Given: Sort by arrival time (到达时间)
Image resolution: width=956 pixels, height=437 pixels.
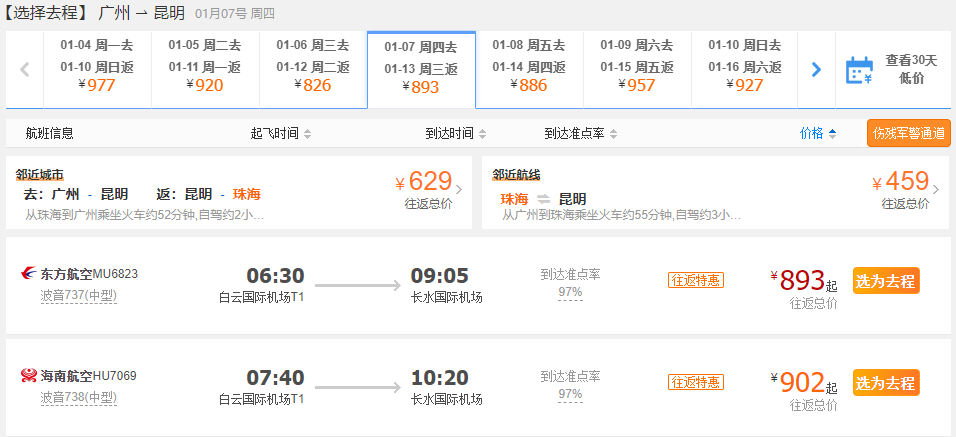Looking at the screenshot, I should 455,133.
